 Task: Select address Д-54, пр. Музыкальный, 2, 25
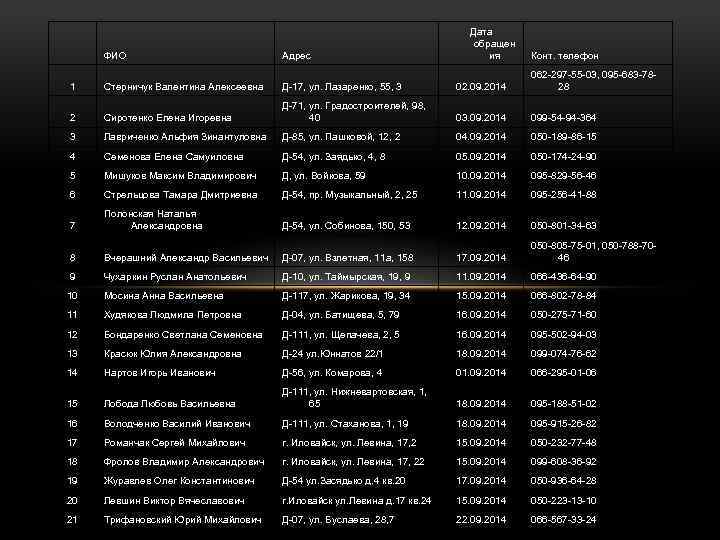coord(349,195)
